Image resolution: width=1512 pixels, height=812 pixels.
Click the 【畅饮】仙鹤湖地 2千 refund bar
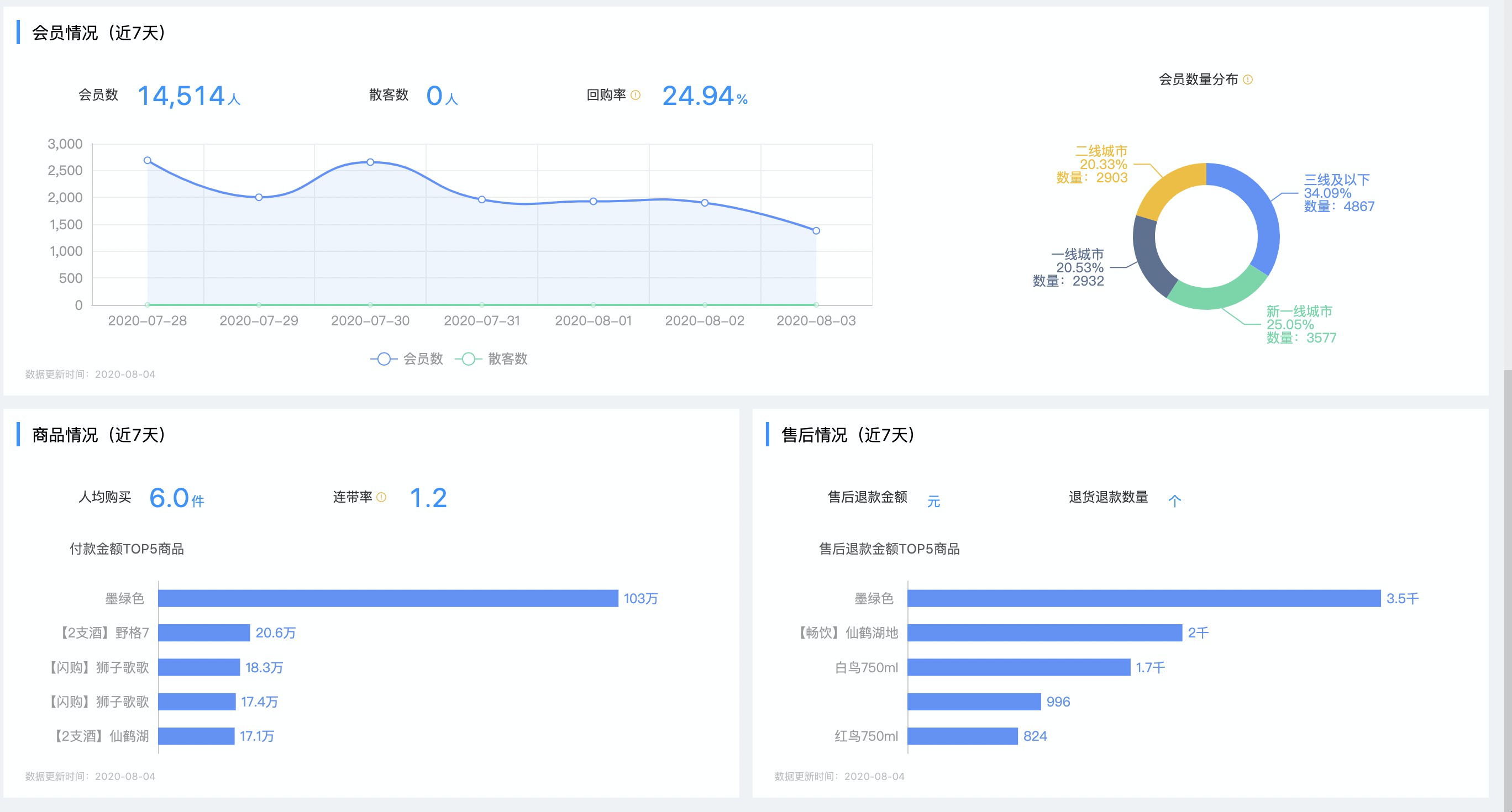click(1045, 632)
